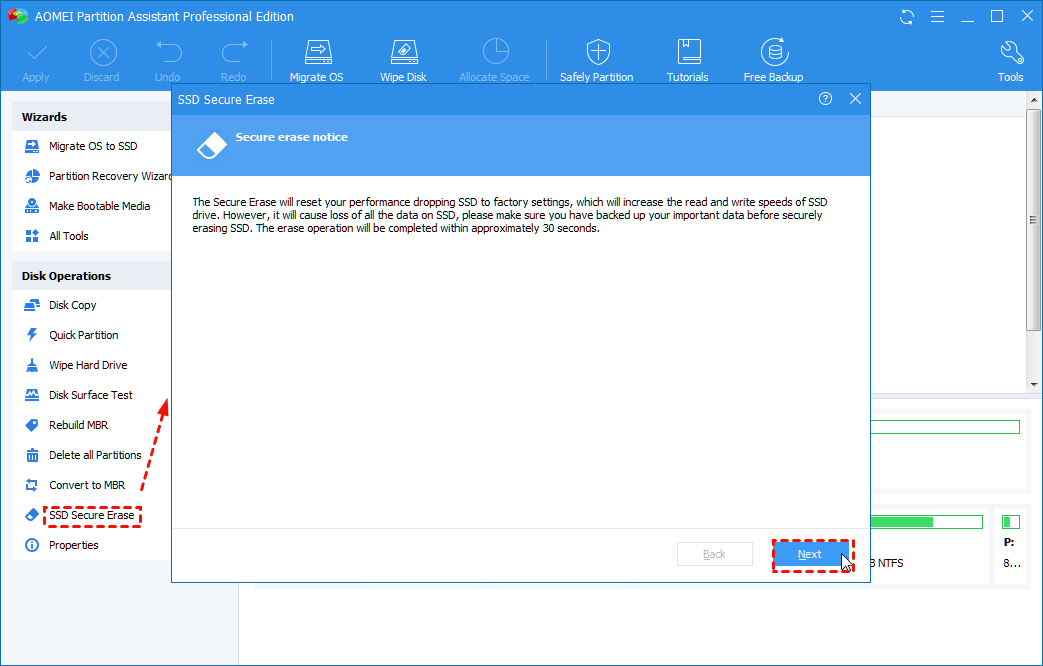The image size is (1043, 666).
Task: Choose Disk Copy operation
Action: [x=73, y=305]
